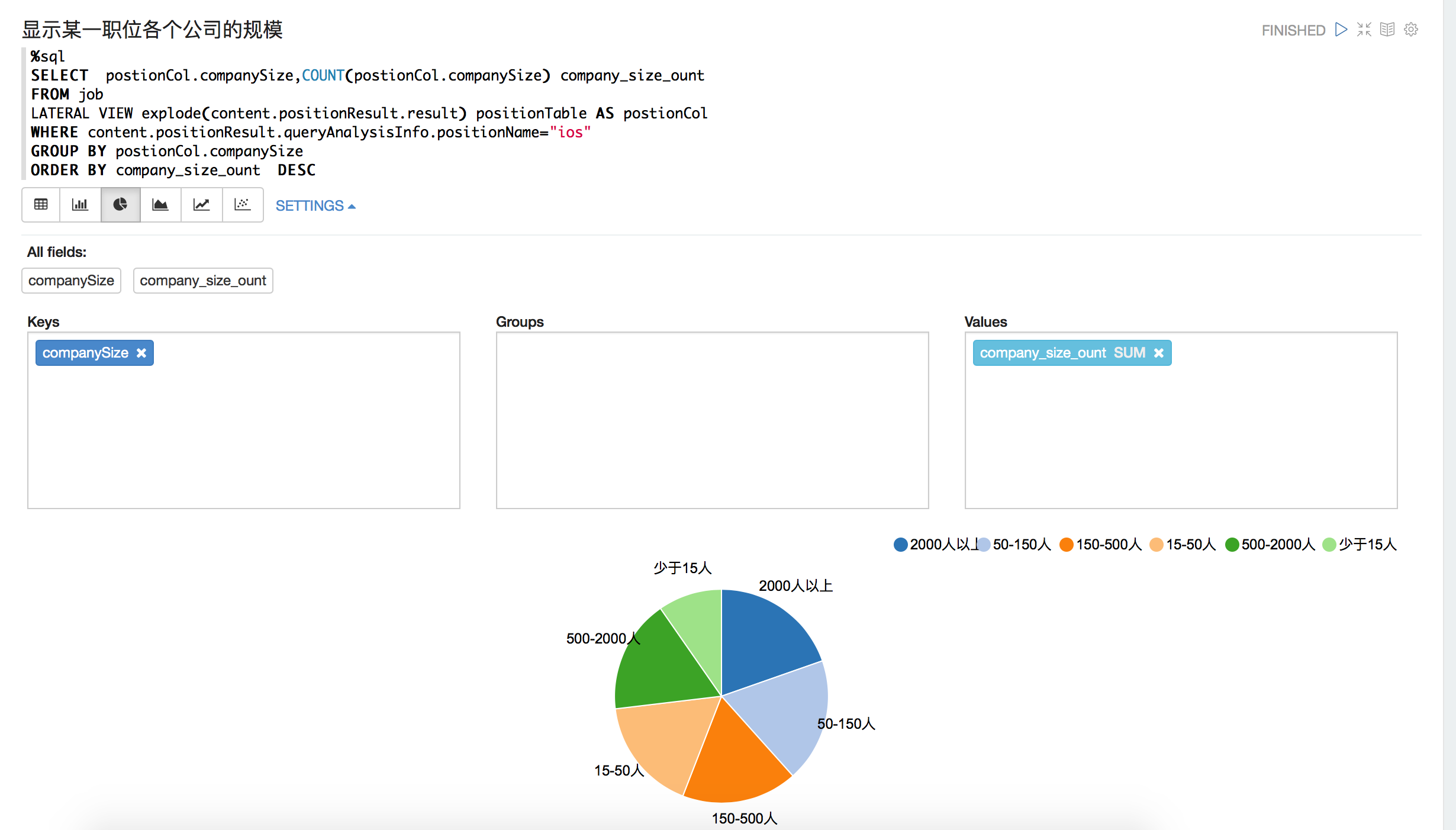
Task: Select the company_size_ount field in All fields
Action: (203, 281)
